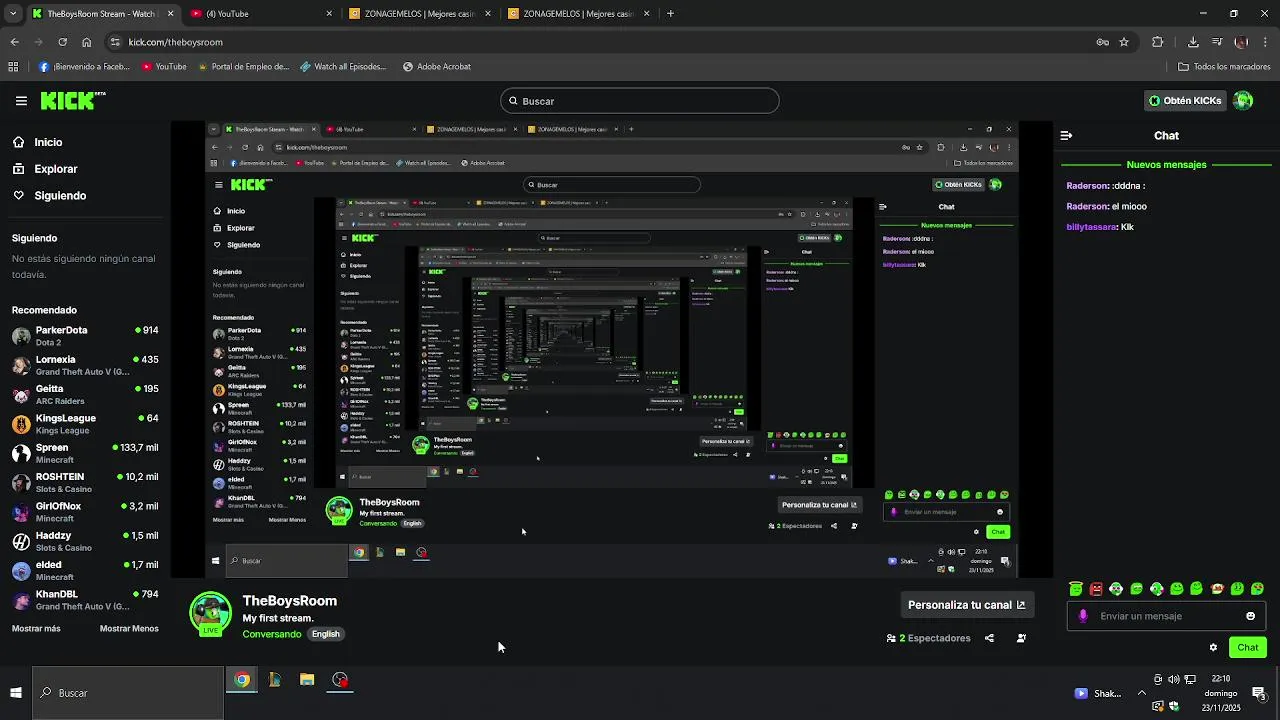Click the green Chat send button

(x=1247, y=647)
